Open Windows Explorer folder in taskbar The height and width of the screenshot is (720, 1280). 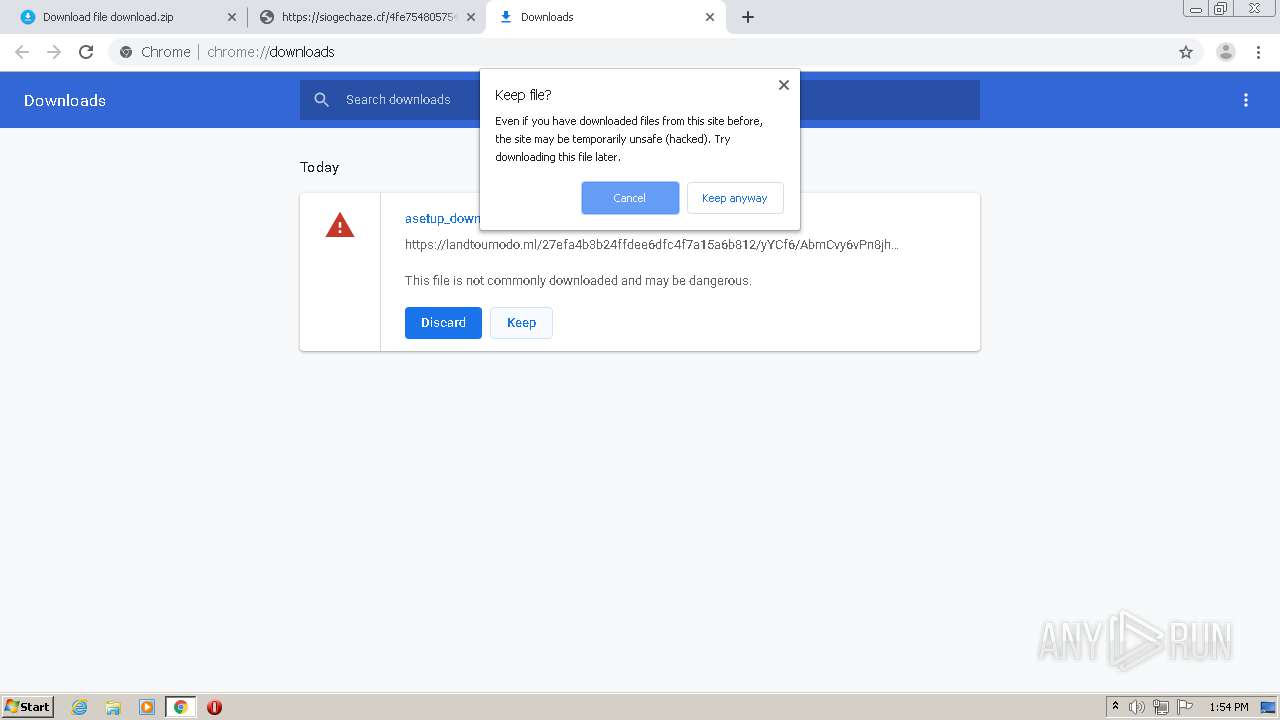tap(113, 707)
